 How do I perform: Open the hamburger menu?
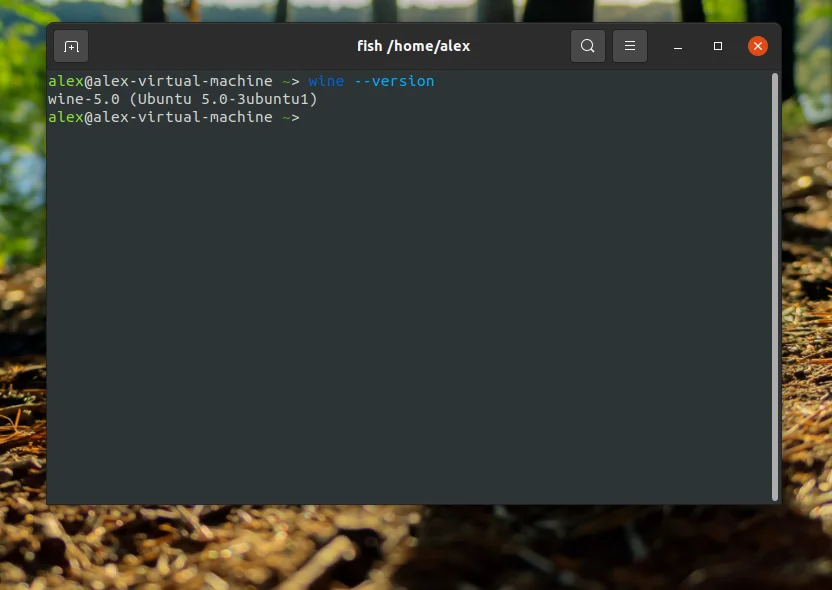[x=629, y=46]
